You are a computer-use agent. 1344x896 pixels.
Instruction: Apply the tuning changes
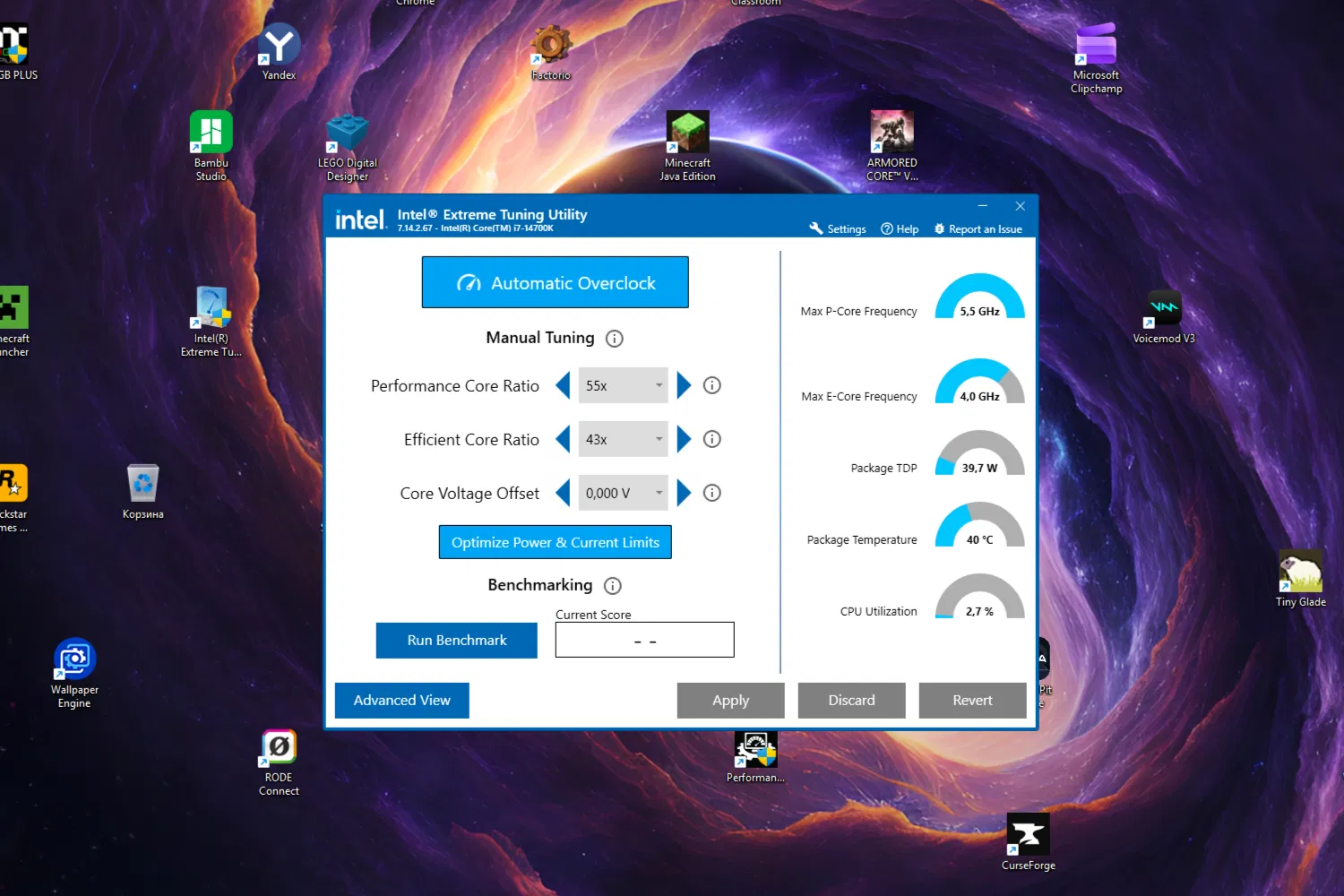pos(731,701)
